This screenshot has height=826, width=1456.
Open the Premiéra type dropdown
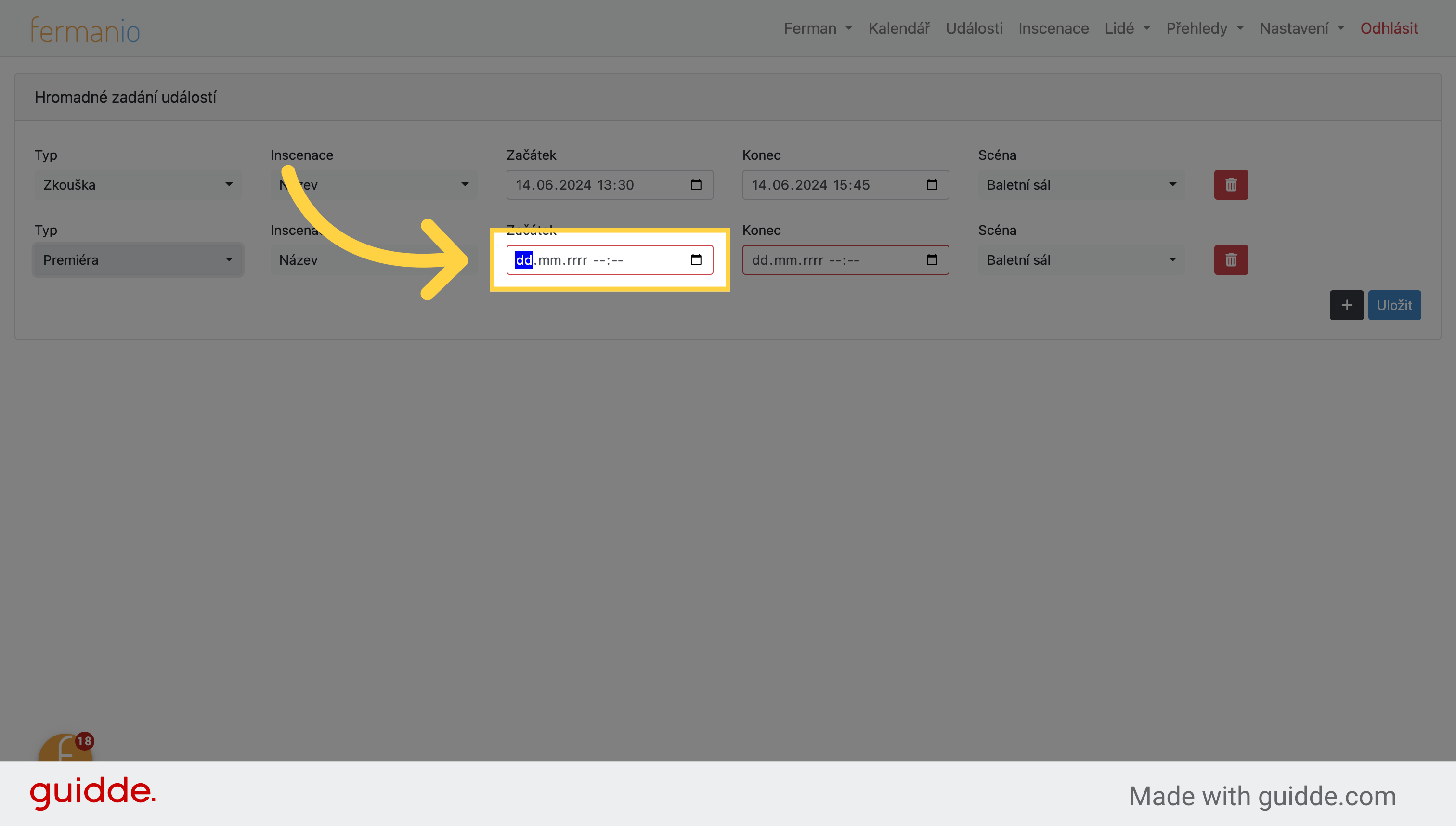[x=138, y=260]
